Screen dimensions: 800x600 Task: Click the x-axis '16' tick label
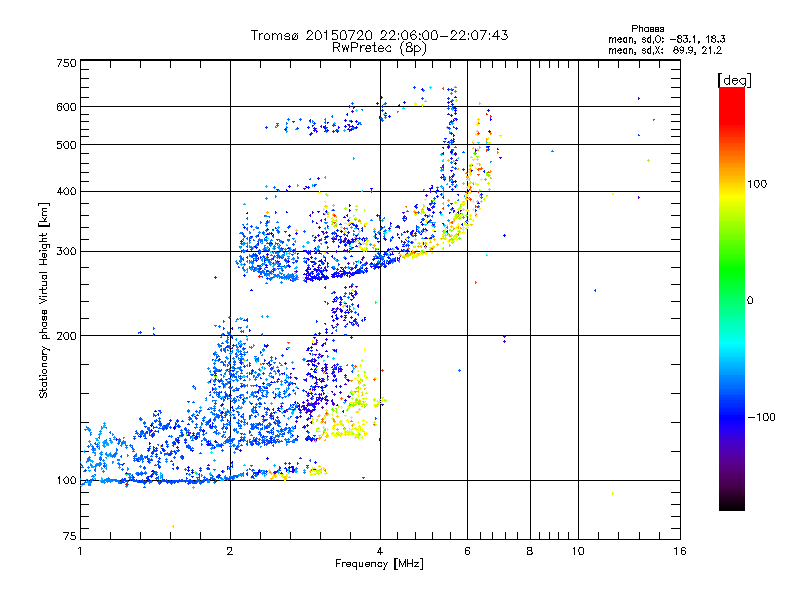(680, 551)
